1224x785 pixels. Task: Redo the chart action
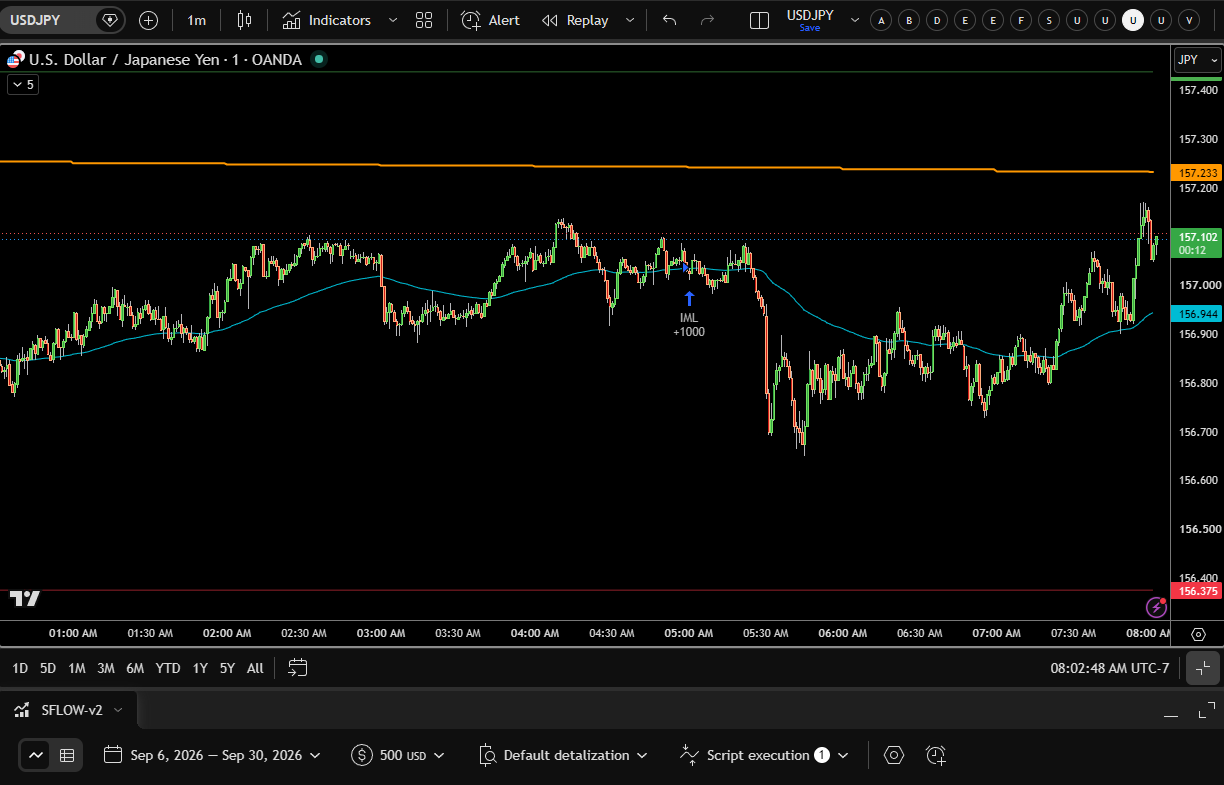pos(707,20)
